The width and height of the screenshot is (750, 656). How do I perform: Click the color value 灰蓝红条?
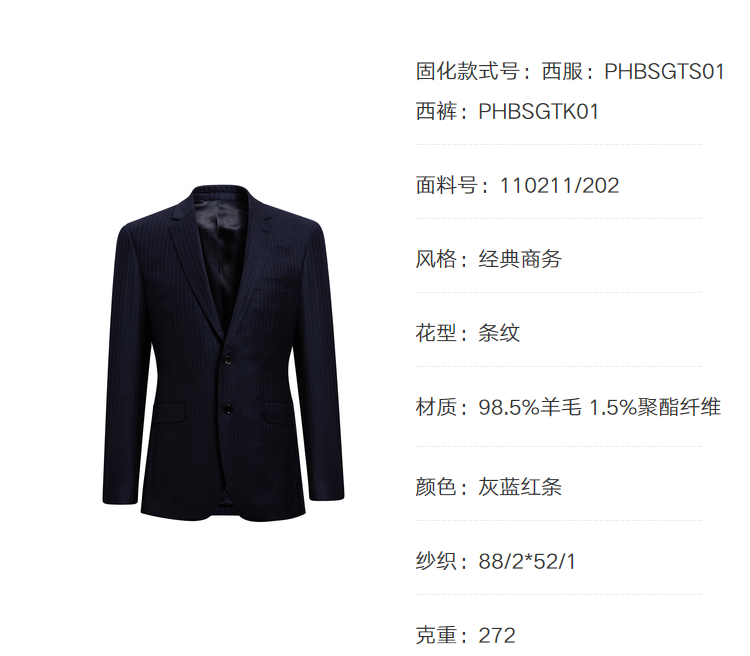click(520, 487)
